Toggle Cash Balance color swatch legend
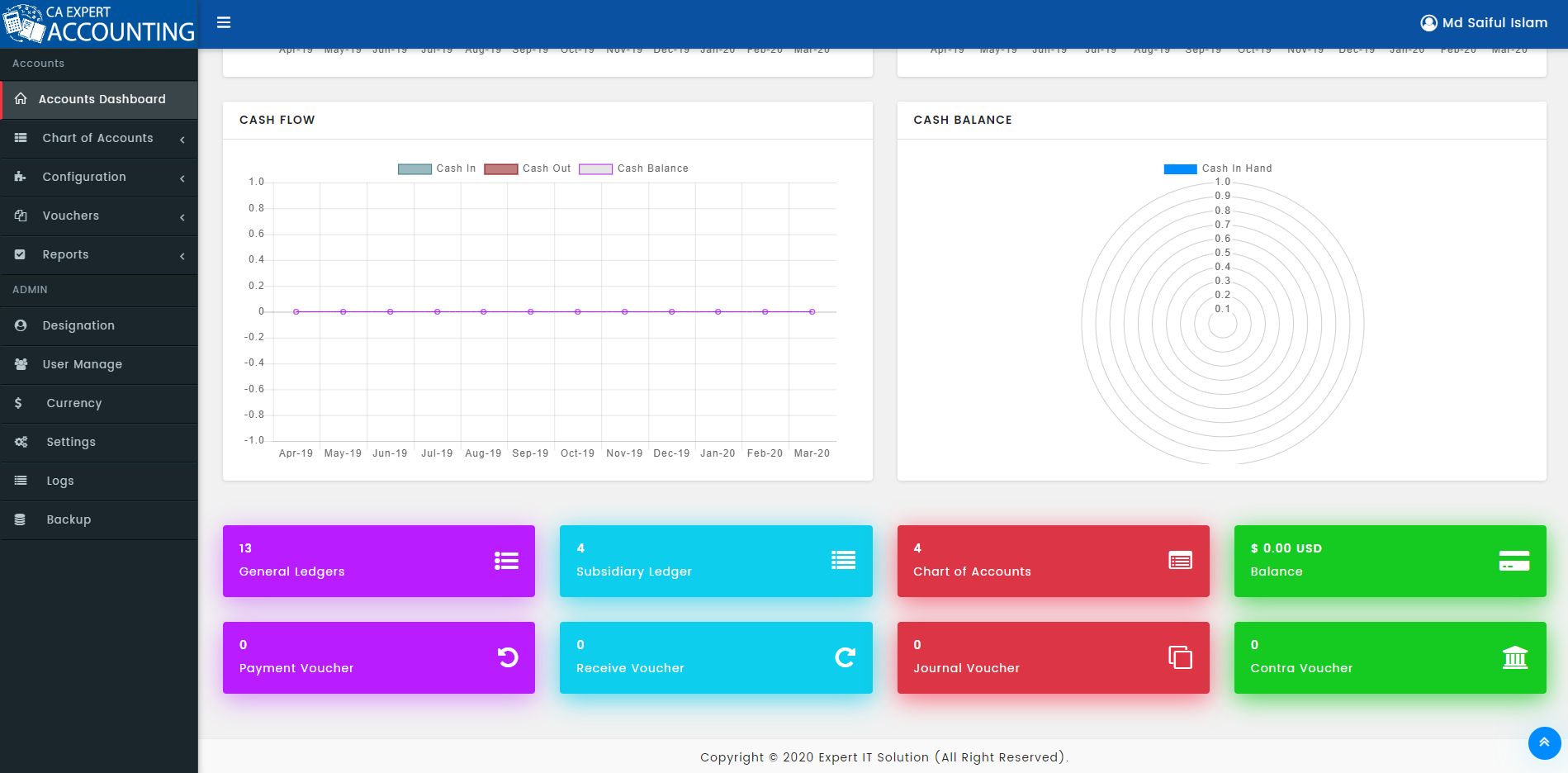The width and height of the screenshot is (1568, 773). [595, 168]
